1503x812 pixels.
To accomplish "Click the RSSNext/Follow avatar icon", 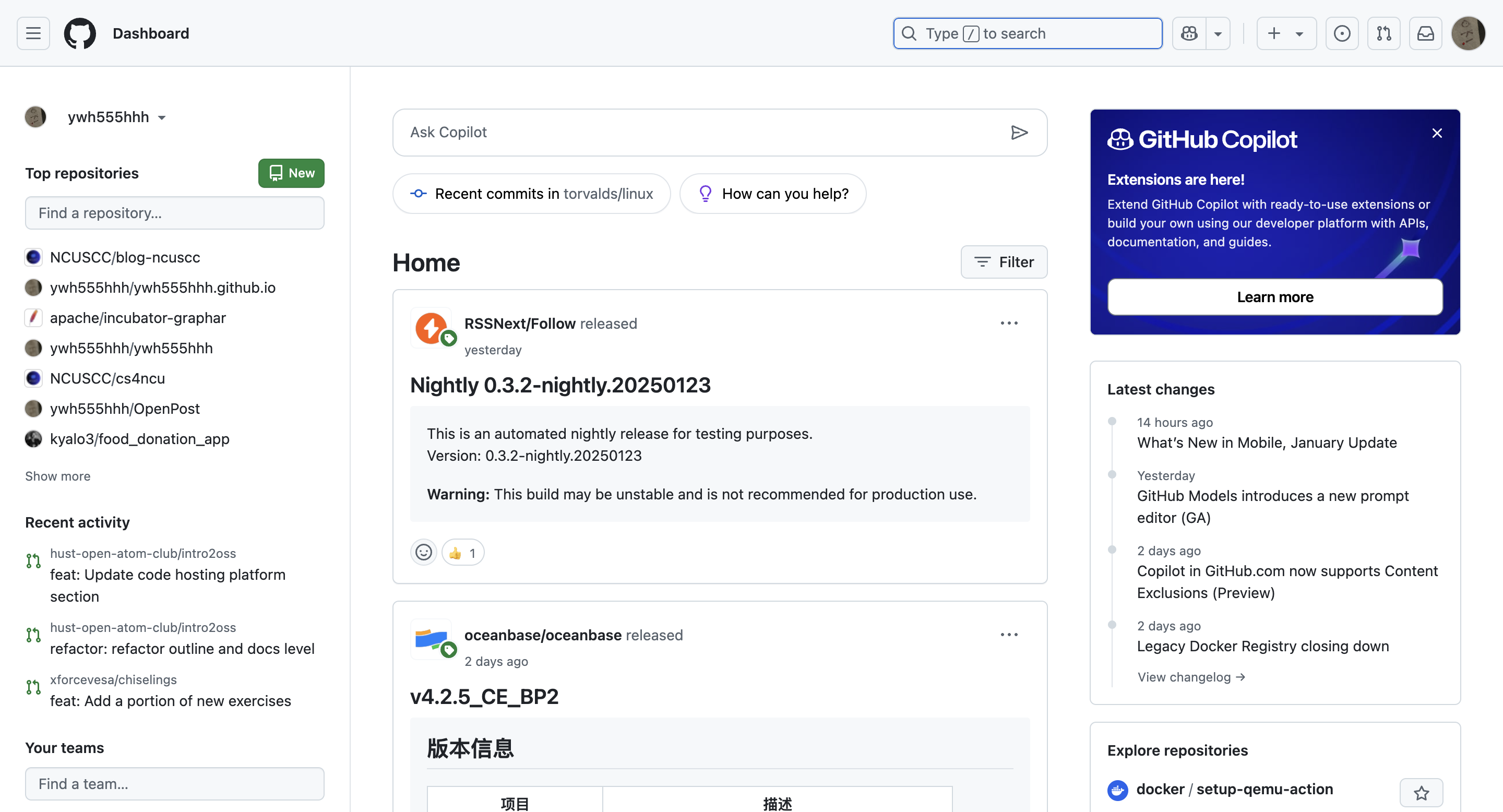I will click(x=431, y=328).
